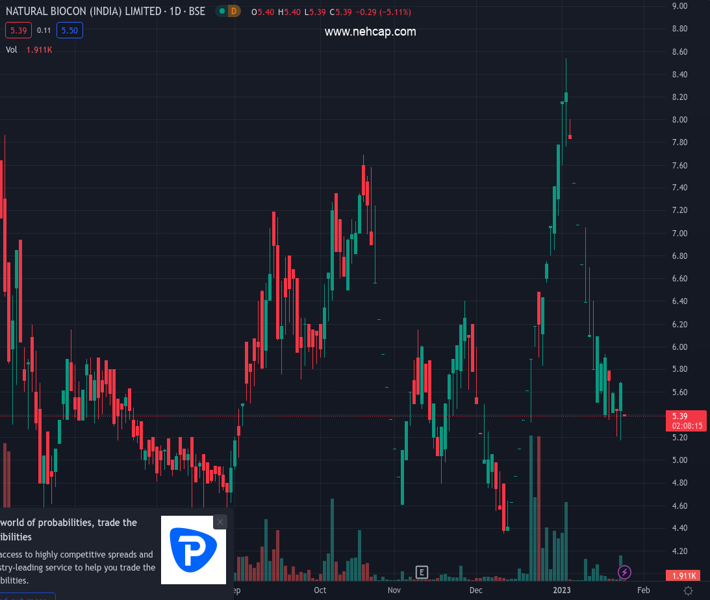Close the Pepperstone advertisement popup
710x600 pixels.
[x=220, y=521]
